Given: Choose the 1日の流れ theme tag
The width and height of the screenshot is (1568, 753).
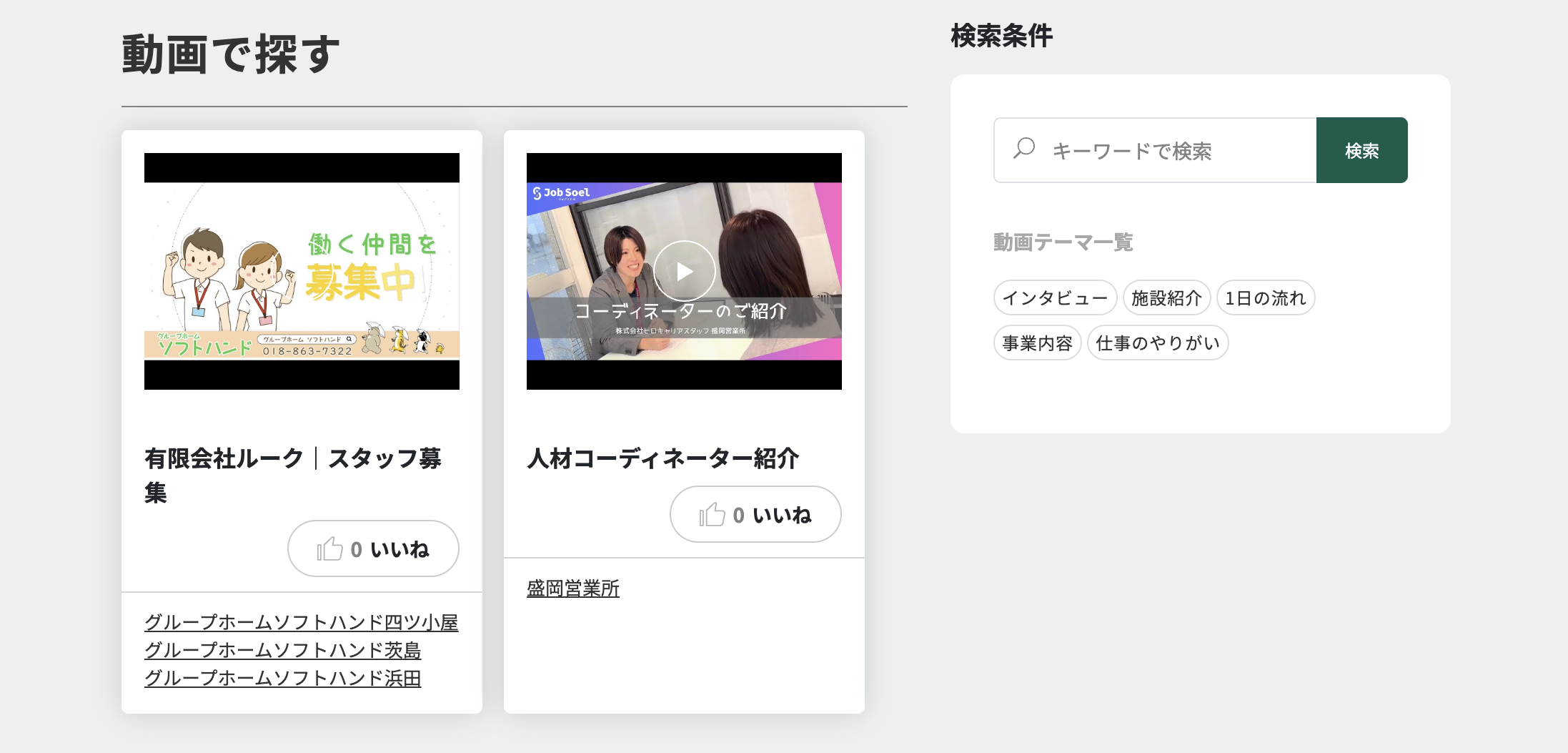Looking at the screenshot, I should coord(1265,298).
